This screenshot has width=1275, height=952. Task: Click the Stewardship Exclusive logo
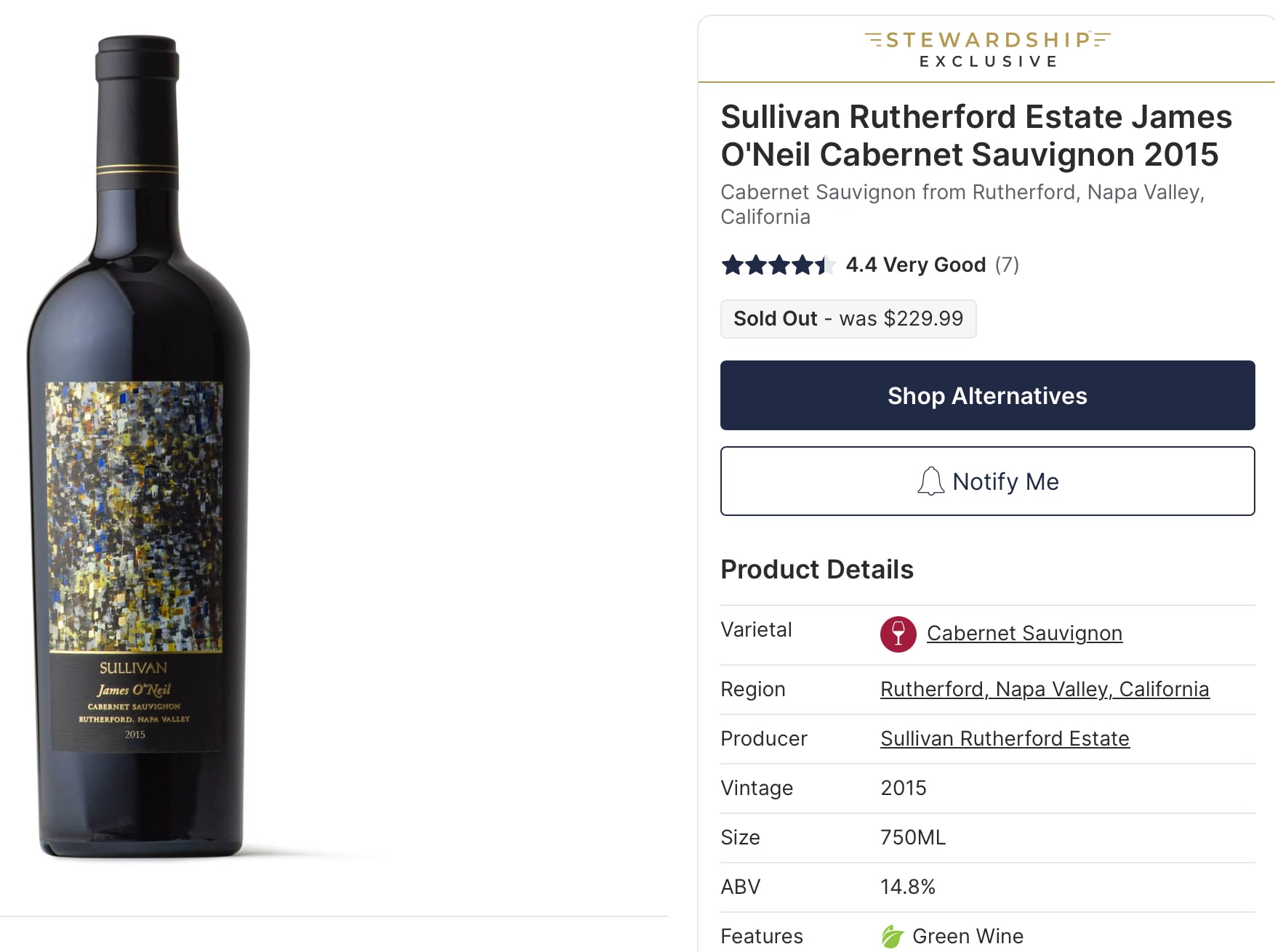(987, 49)
